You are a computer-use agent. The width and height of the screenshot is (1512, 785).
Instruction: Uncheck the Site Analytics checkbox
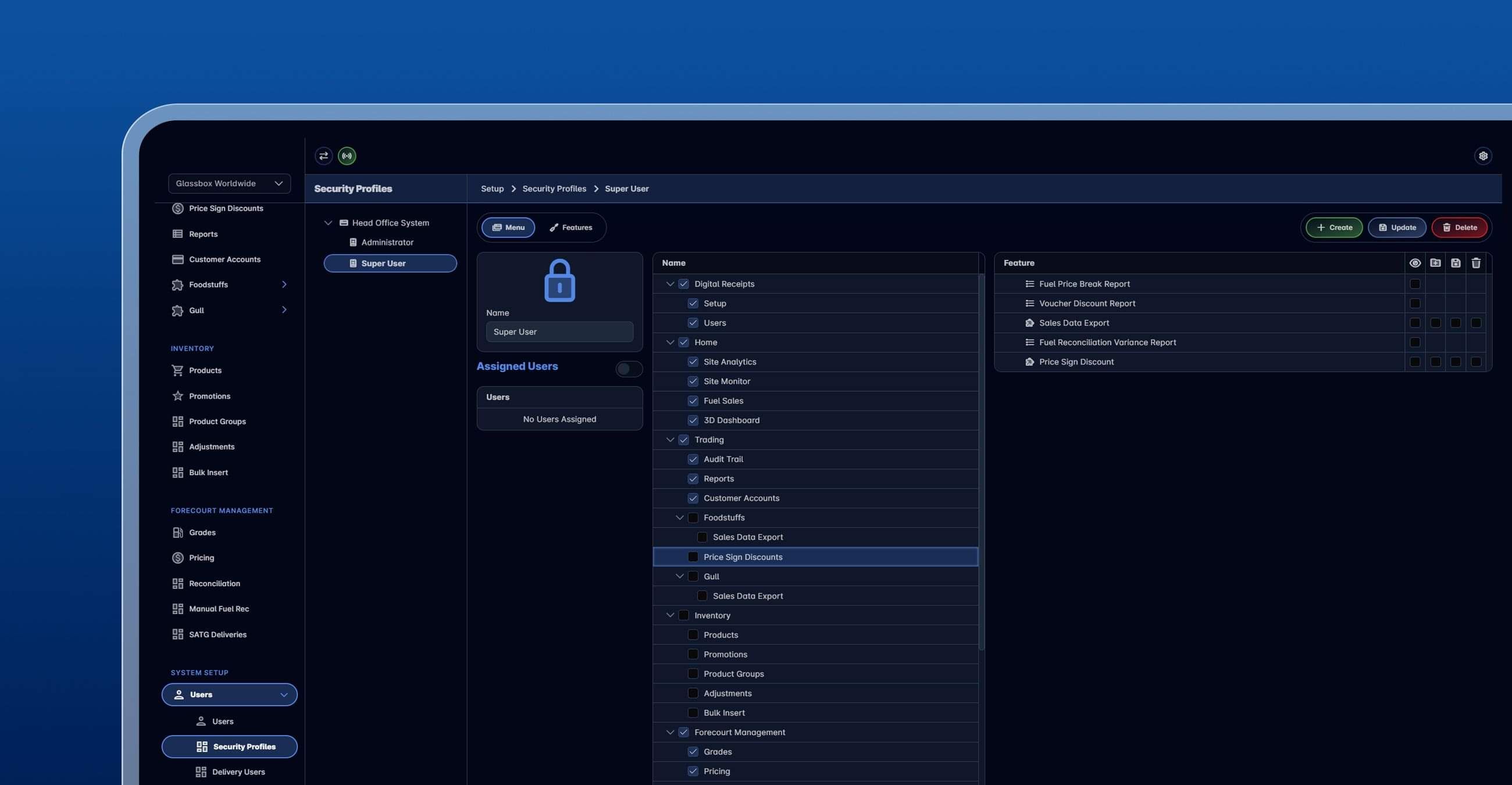tap(693, 362)
